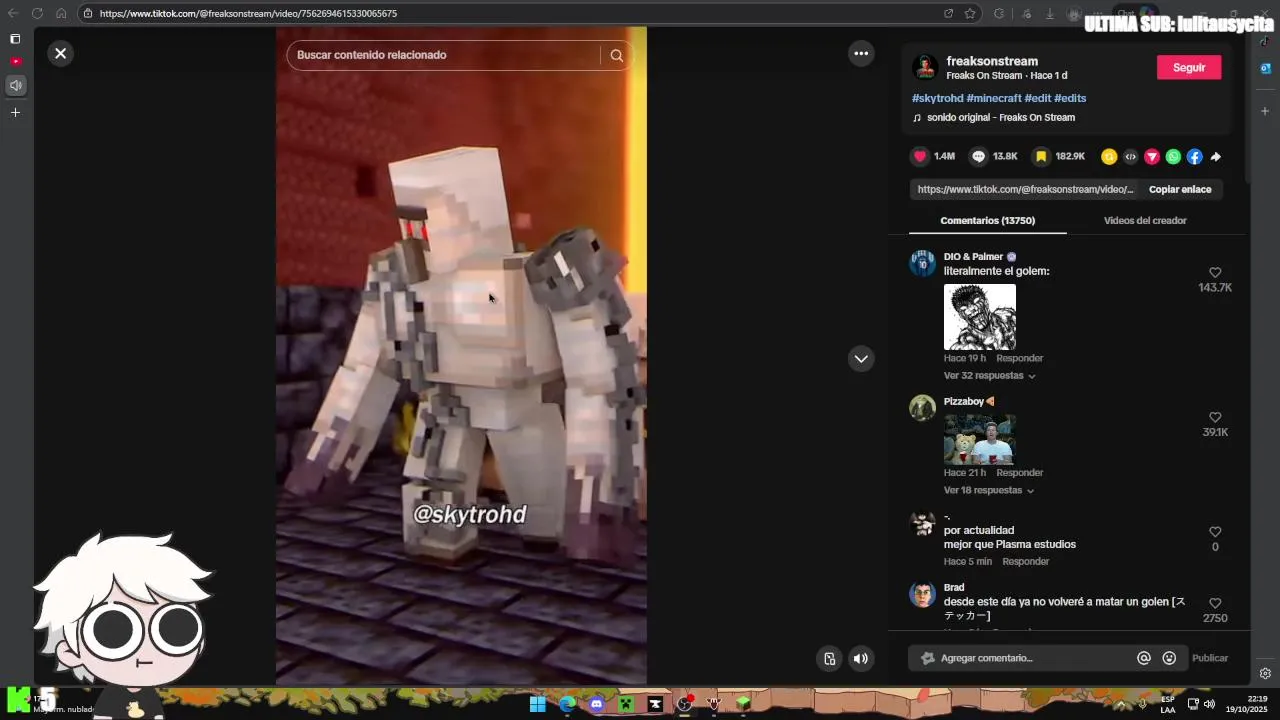Image resolution: width=1280 pixels, height=720 pixels.
Task: Like Brad's comment heart
Action: click(x=1215, y=603)
